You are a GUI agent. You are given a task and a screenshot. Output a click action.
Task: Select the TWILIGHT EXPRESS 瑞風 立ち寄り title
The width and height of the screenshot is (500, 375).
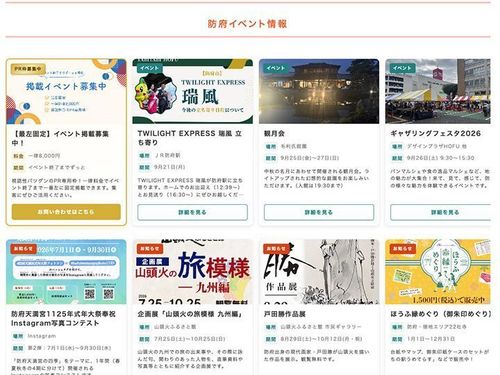click(x=190, y=138)
